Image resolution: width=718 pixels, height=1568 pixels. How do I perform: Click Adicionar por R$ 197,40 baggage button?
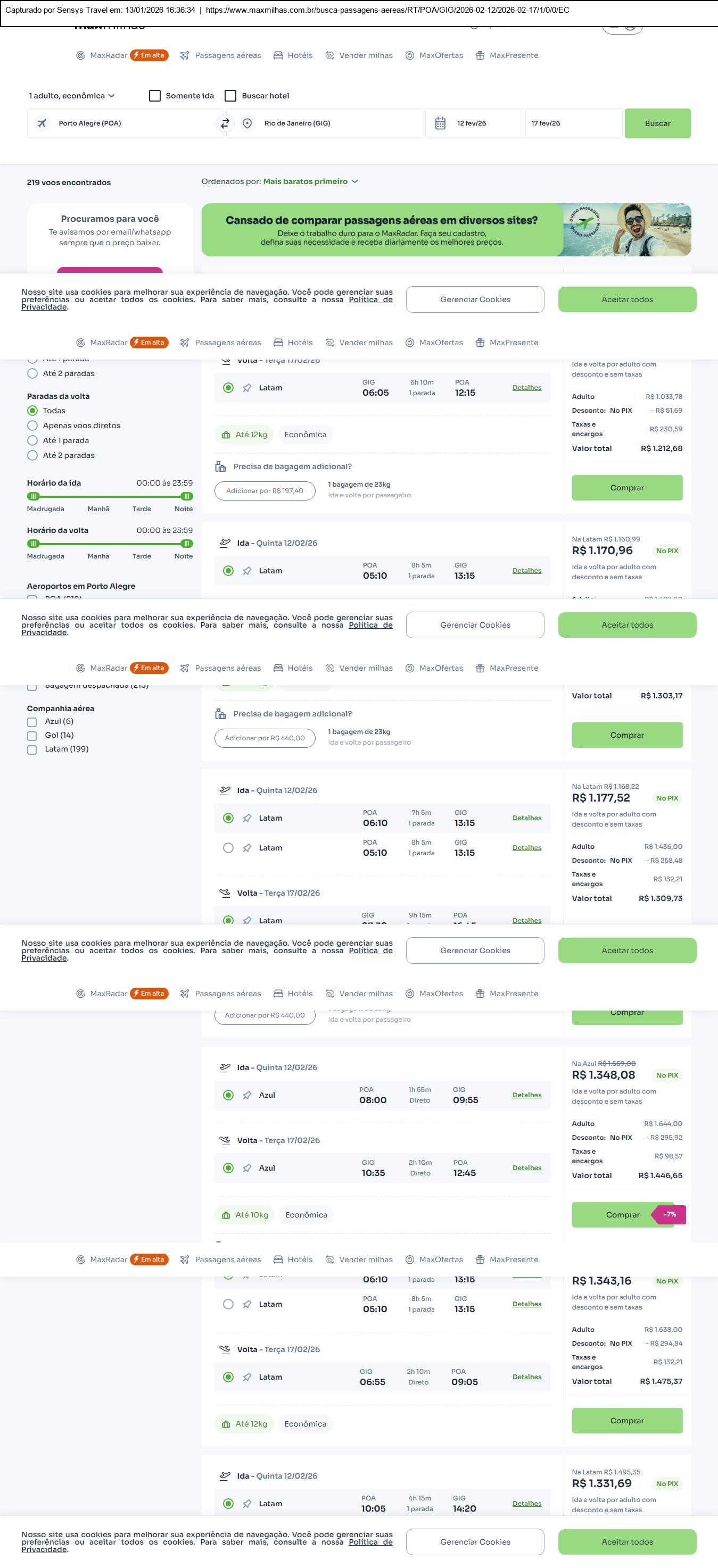pyautogui.click(x=265, y=491)
